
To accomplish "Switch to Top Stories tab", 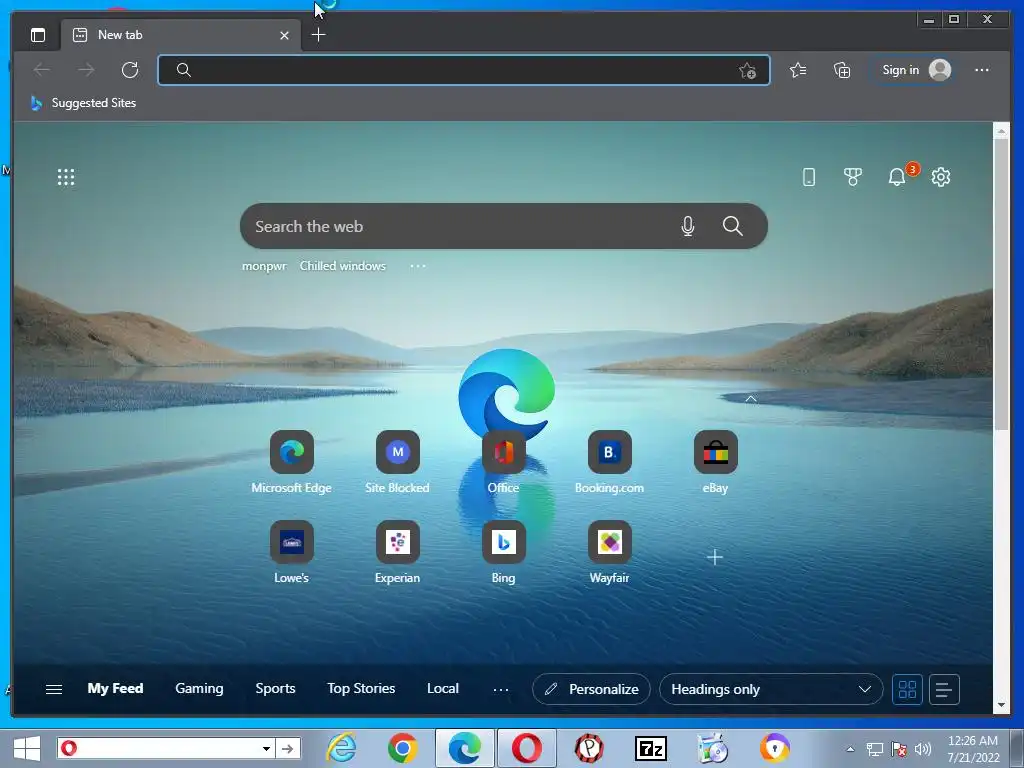I will click(361, 688).
